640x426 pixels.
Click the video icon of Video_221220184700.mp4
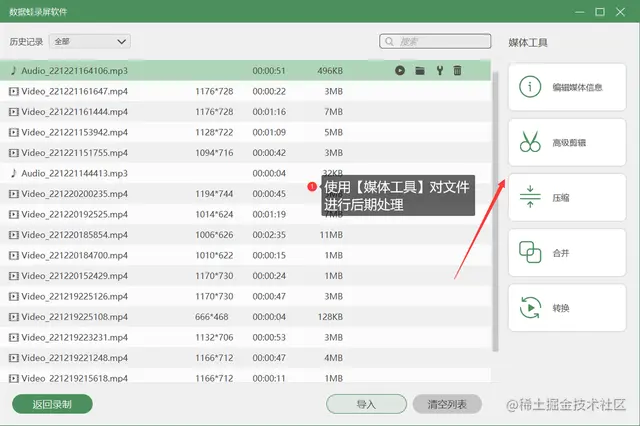[14, 255]
